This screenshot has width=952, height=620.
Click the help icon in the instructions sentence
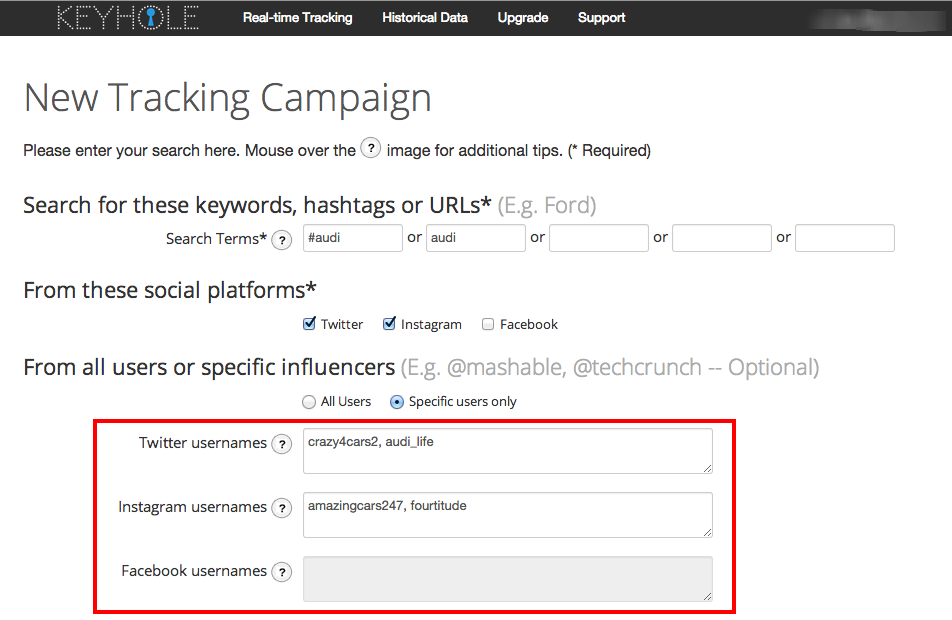pos(370,148)
